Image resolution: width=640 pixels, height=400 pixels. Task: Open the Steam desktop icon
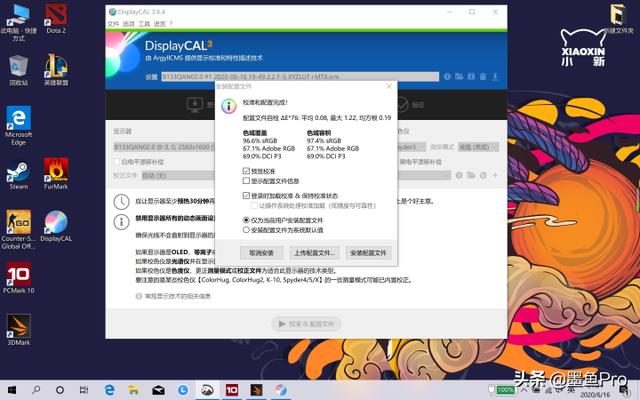[x=18, y=174]
